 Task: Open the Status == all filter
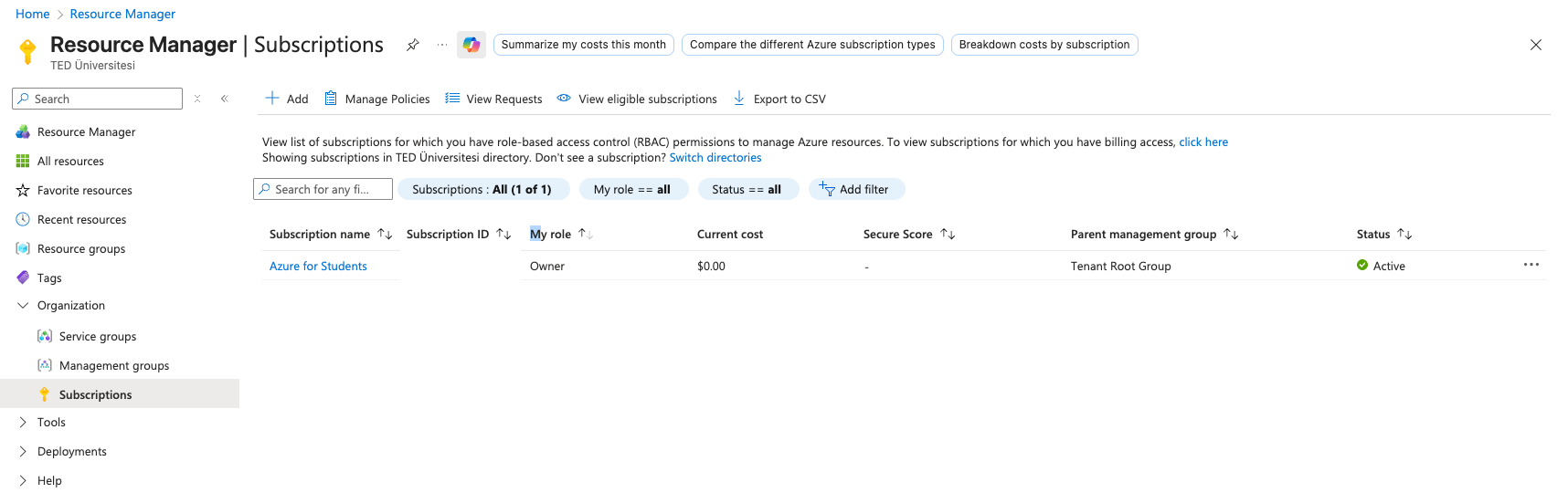point(747,189)
